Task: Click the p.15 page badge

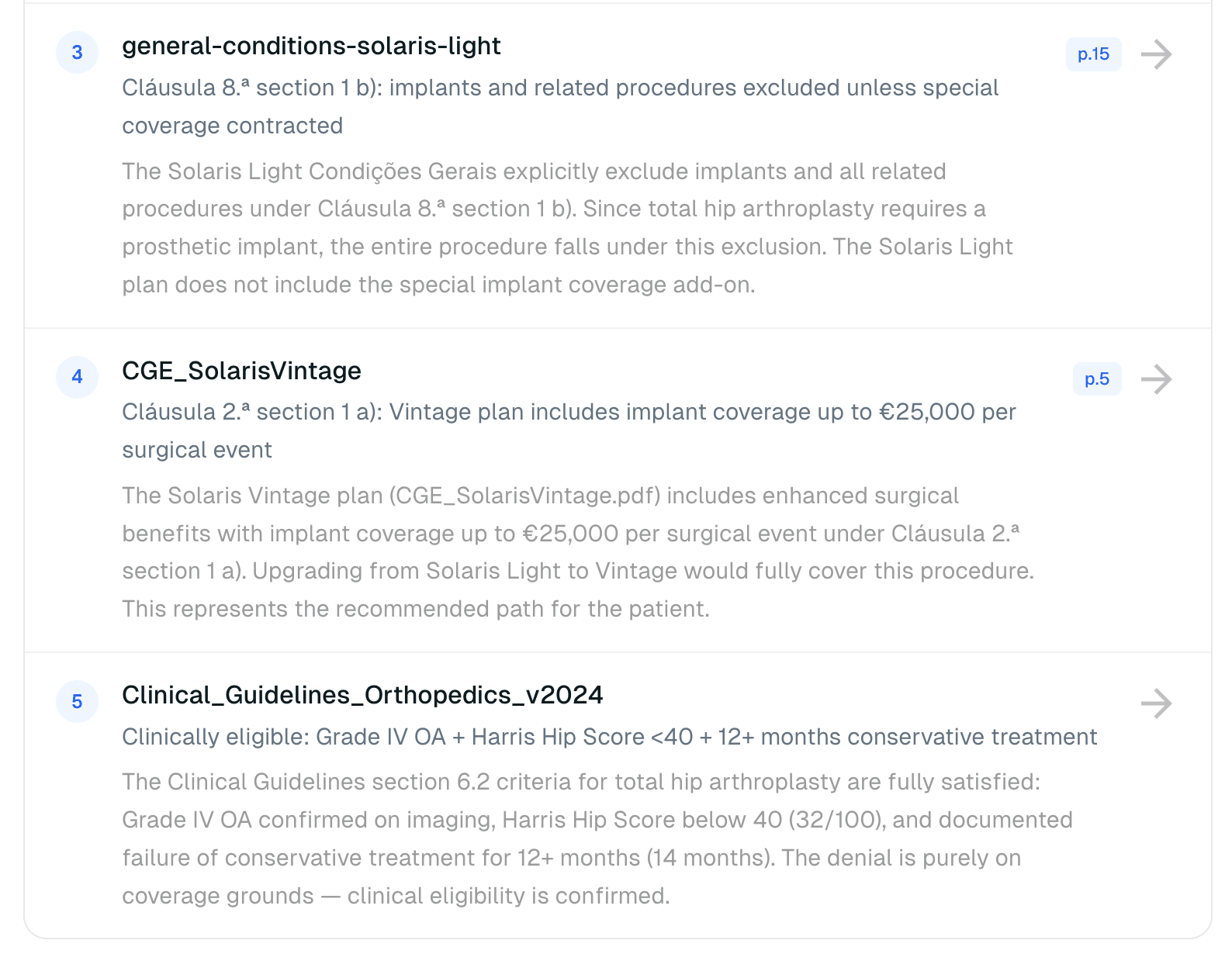Action: tap(1094, 54)
